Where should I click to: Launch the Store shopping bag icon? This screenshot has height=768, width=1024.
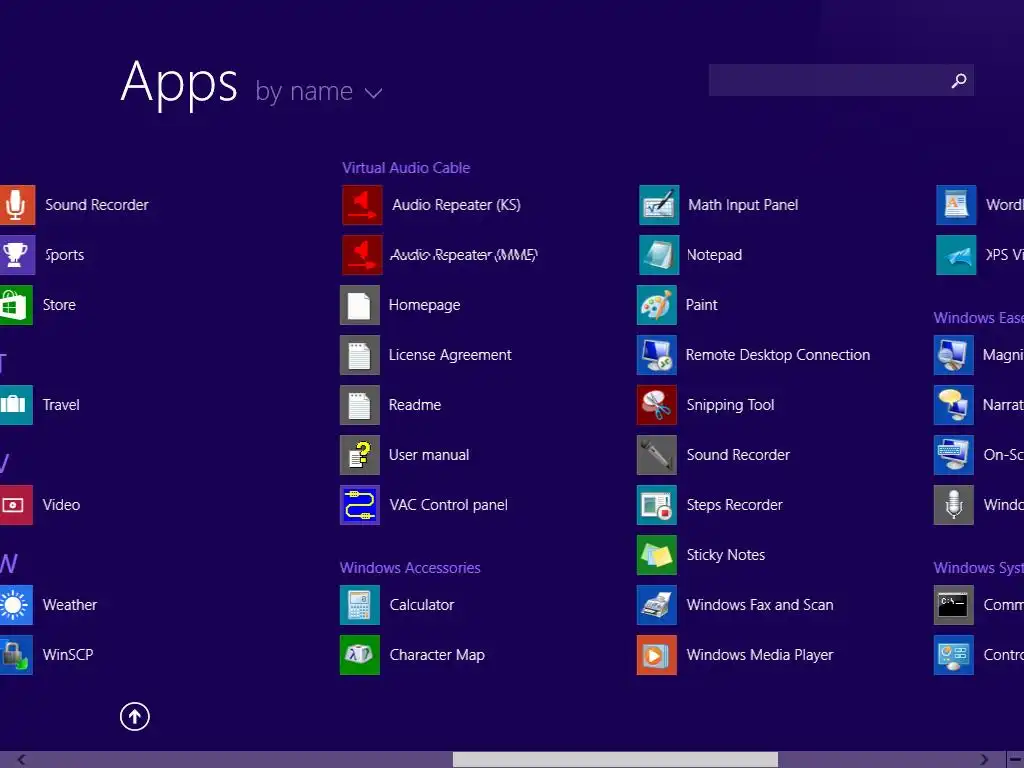(16, 305)
